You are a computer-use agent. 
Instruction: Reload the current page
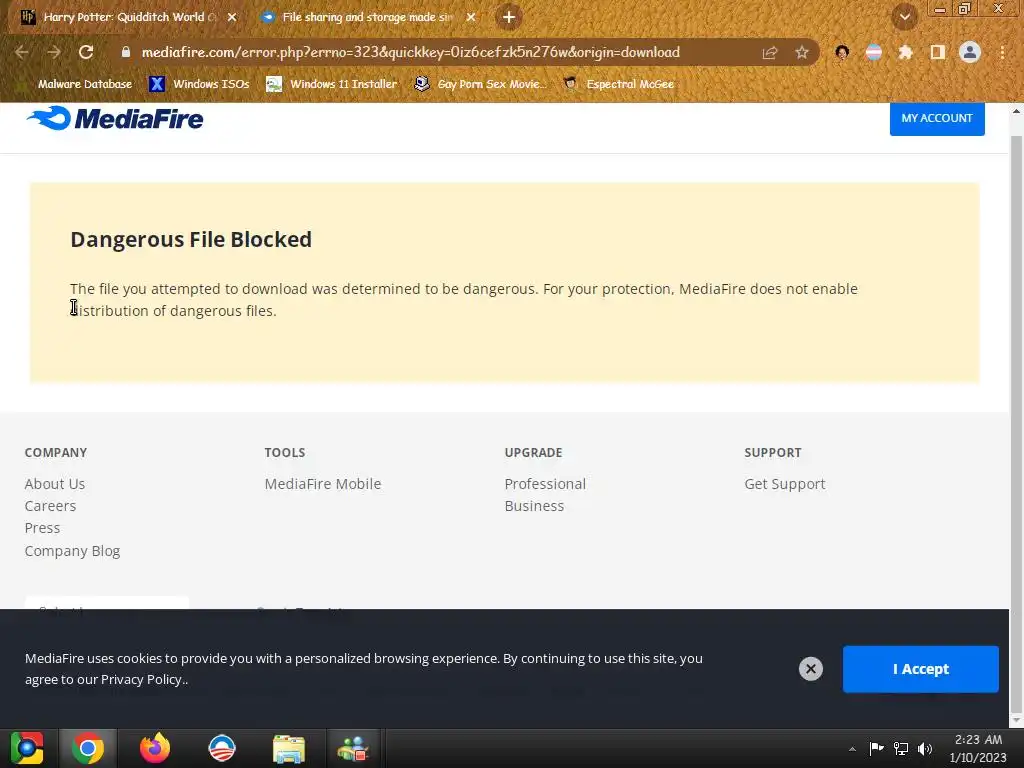[86, 52]
